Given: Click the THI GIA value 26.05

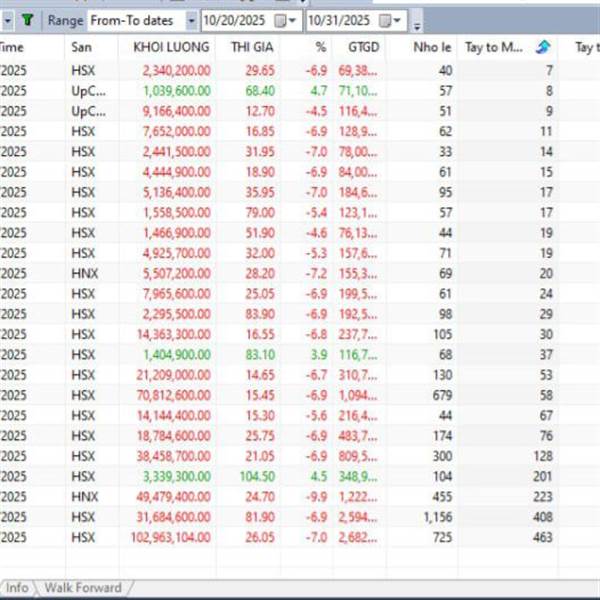Looking at the screenshot, I should (x=260, y=537).
